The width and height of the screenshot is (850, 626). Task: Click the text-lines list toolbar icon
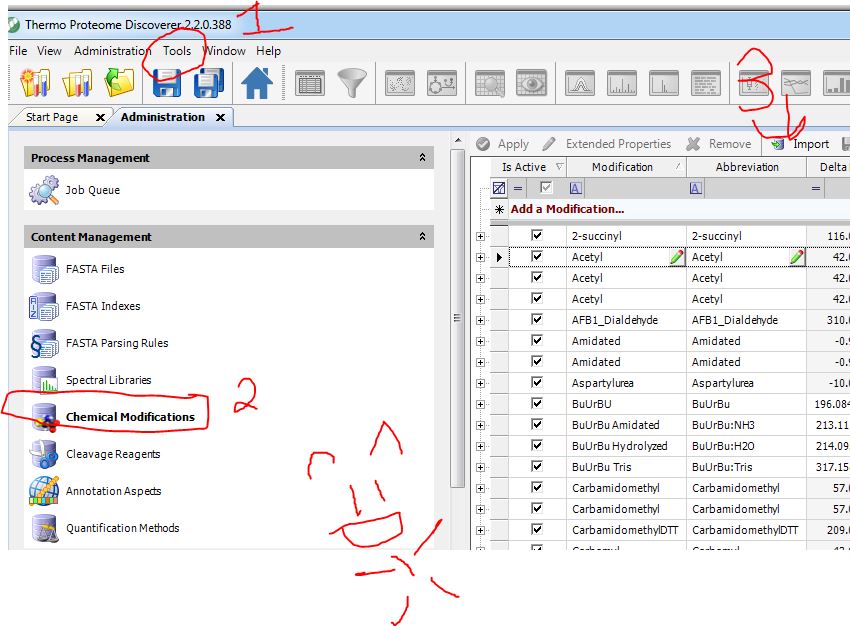(x=706, y=83)
